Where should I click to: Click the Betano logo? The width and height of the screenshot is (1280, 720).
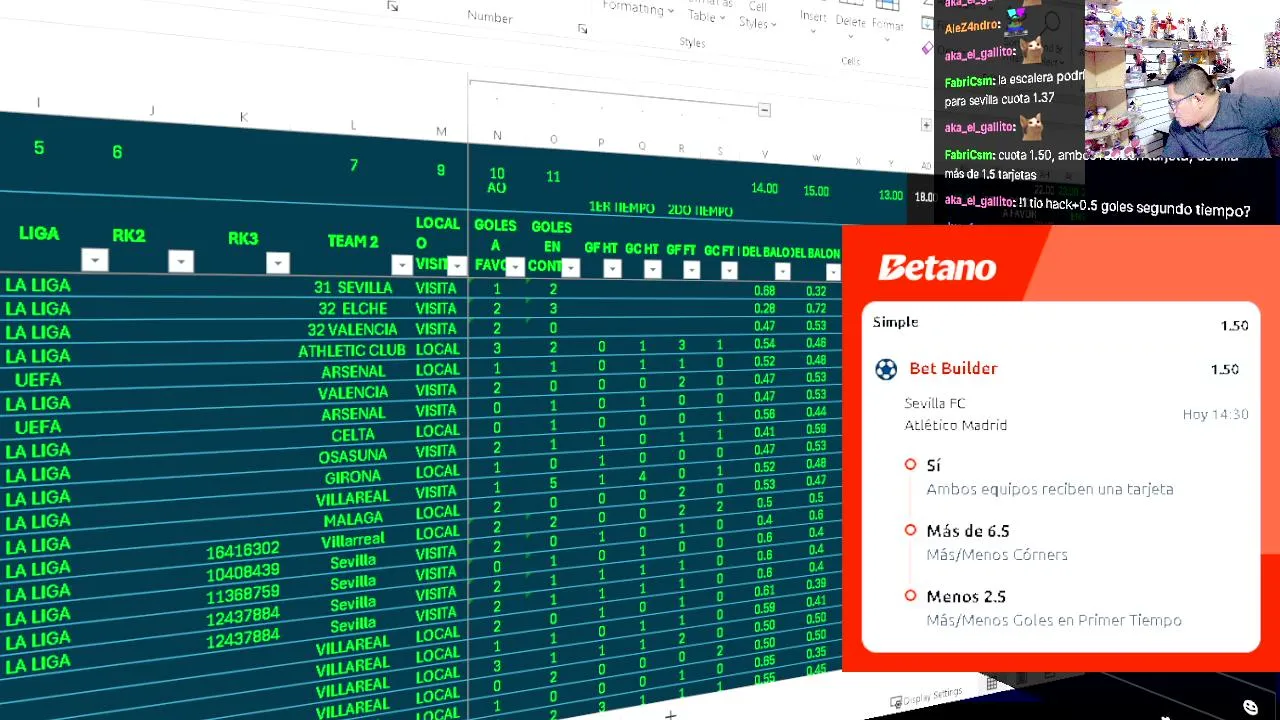point(937,268)
